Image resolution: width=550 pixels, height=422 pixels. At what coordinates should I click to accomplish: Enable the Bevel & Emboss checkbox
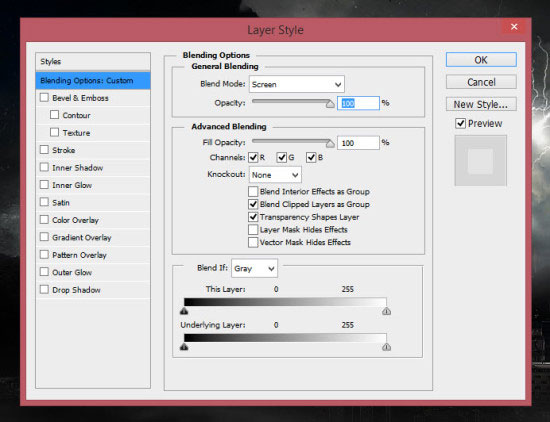[x=44, y=98]
